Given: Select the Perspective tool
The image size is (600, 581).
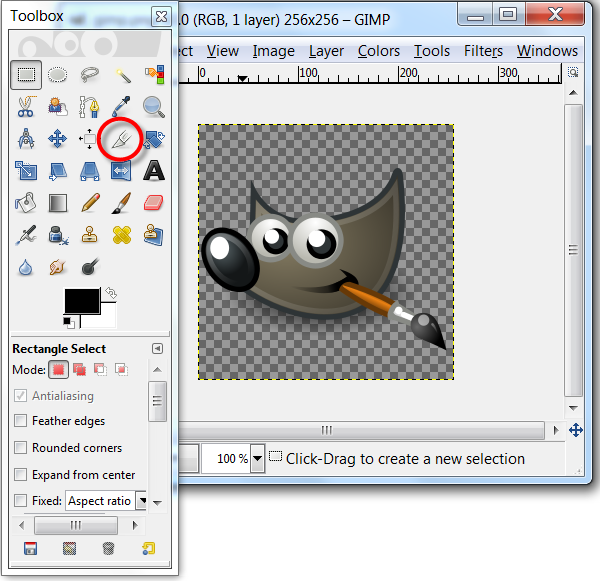Looking at the screenshot, I should [90, 171].
